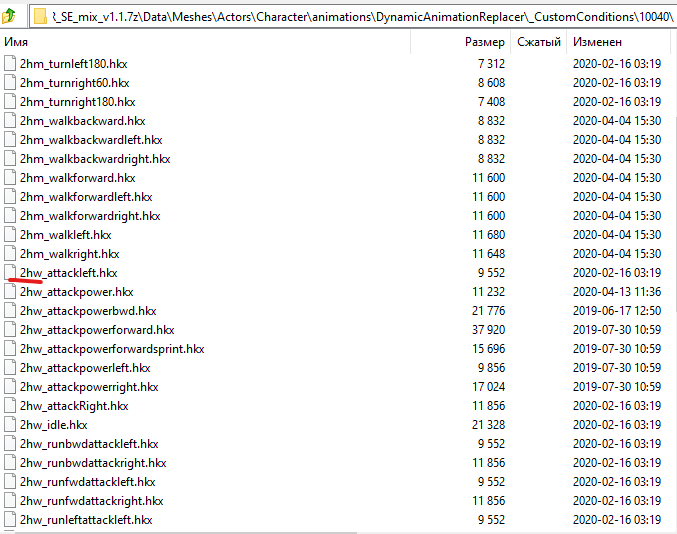Select file icon of 2hw_attackpowerforwardsprint.hkx

[x=10, y=348]
